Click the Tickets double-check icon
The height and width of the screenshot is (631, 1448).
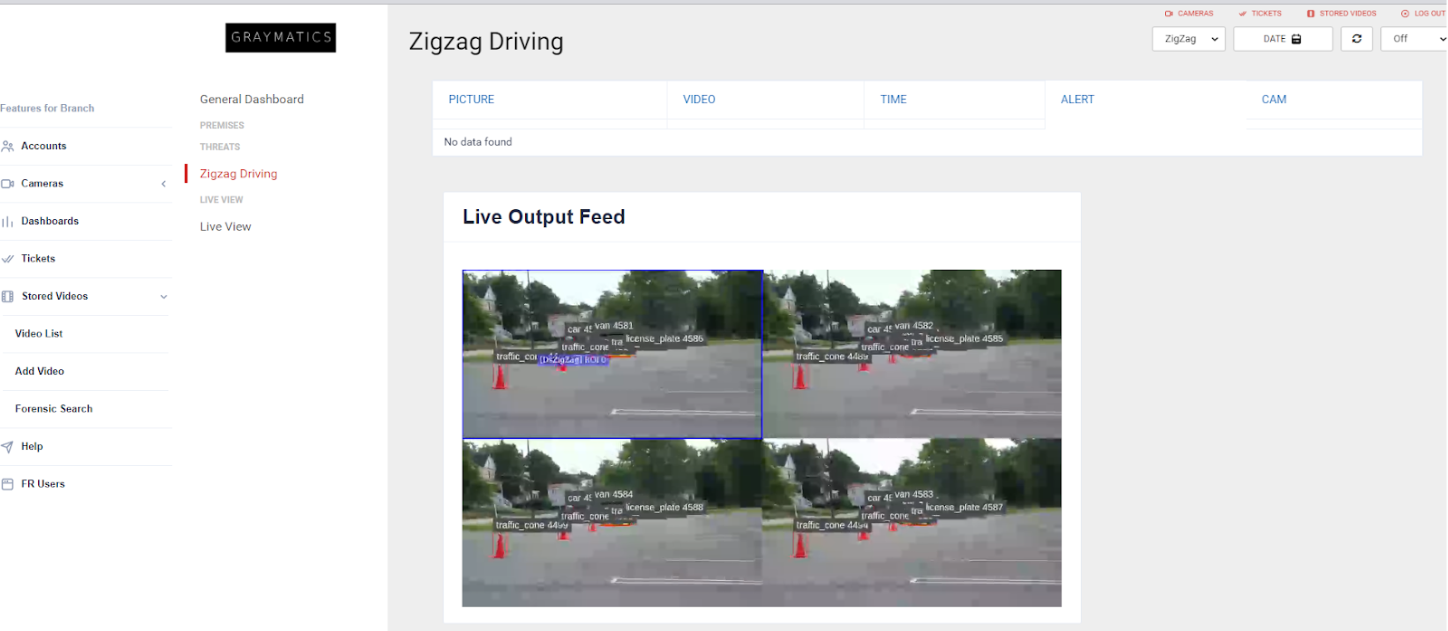(x=8, y=259)
